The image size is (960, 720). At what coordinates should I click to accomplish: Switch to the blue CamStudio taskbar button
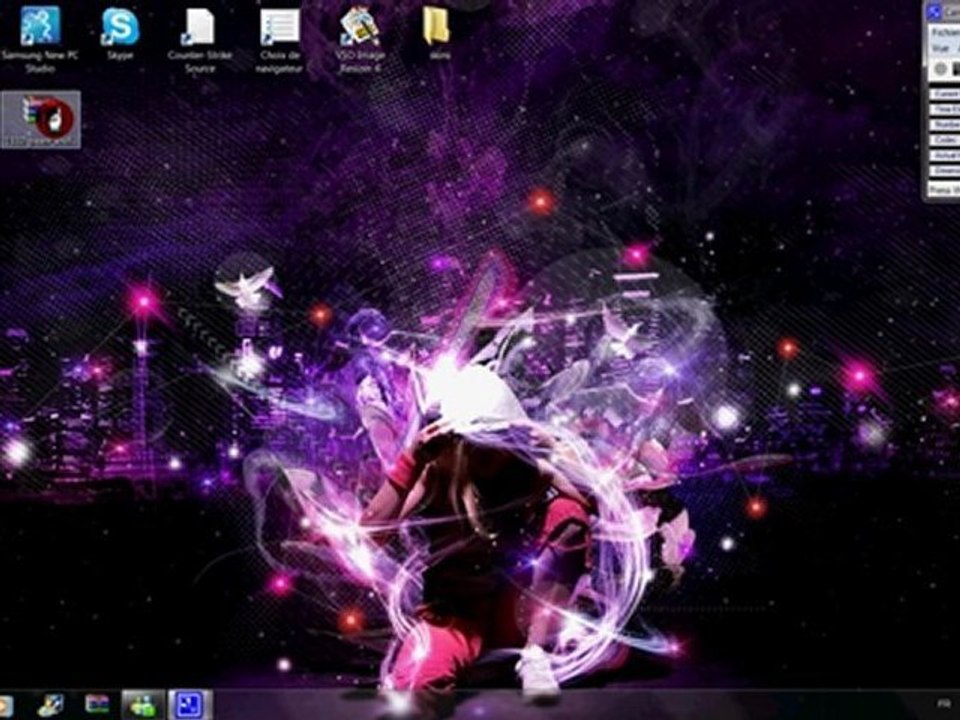[x=190, y=705]
